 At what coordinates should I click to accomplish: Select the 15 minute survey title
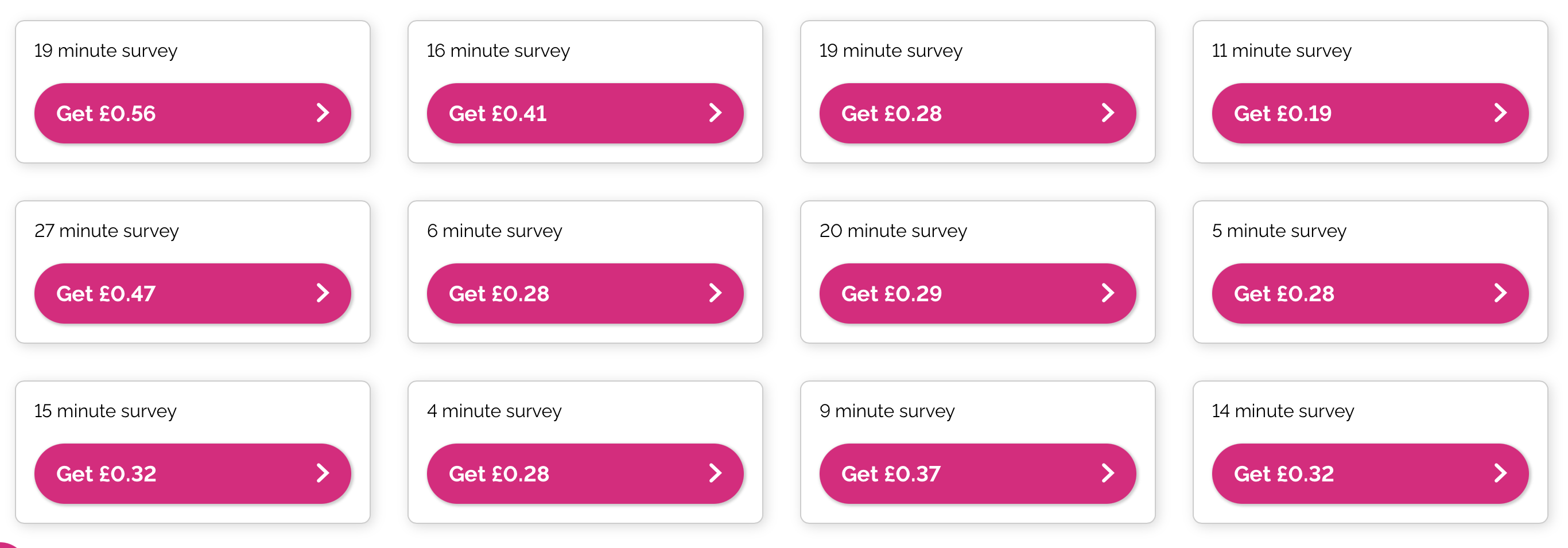point(105,411)
